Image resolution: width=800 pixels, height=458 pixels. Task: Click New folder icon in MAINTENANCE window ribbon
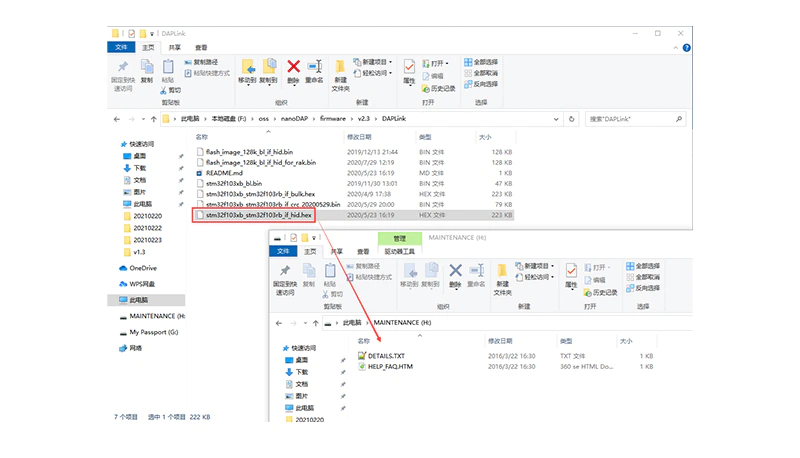point(503,270)
